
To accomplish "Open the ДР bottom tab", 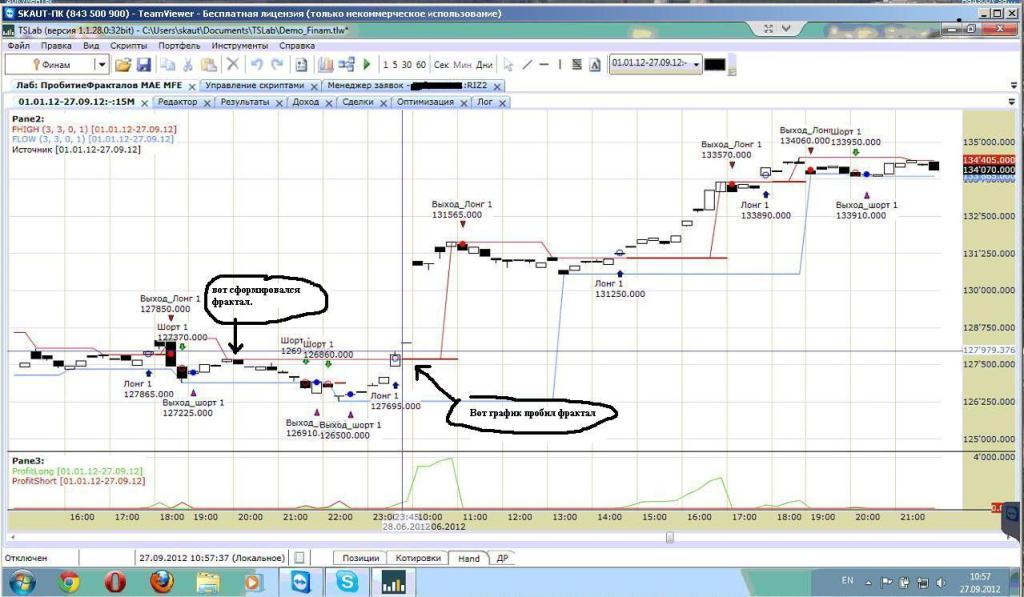I will coord(502,558).
